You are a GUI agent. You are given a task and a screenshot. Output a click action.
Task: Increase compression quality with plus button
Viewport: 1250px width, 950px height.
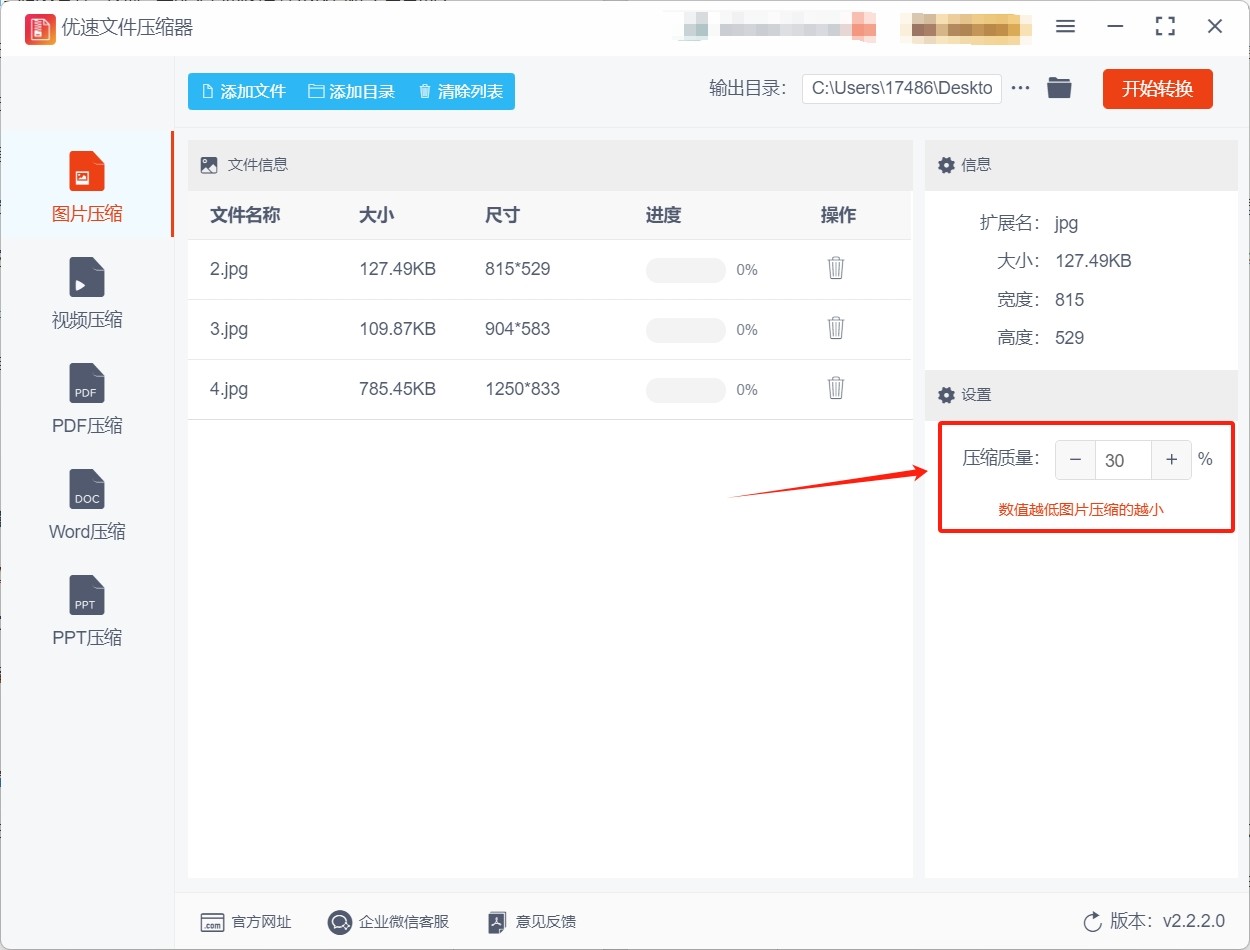click(1171, 460)
